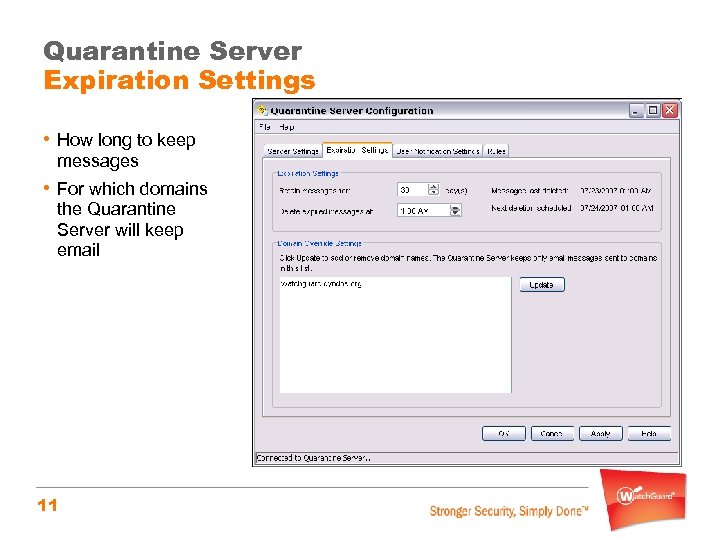Click the retain messages days input field
720x540 pixels.
pyautogui.click(x=412, y=190)
